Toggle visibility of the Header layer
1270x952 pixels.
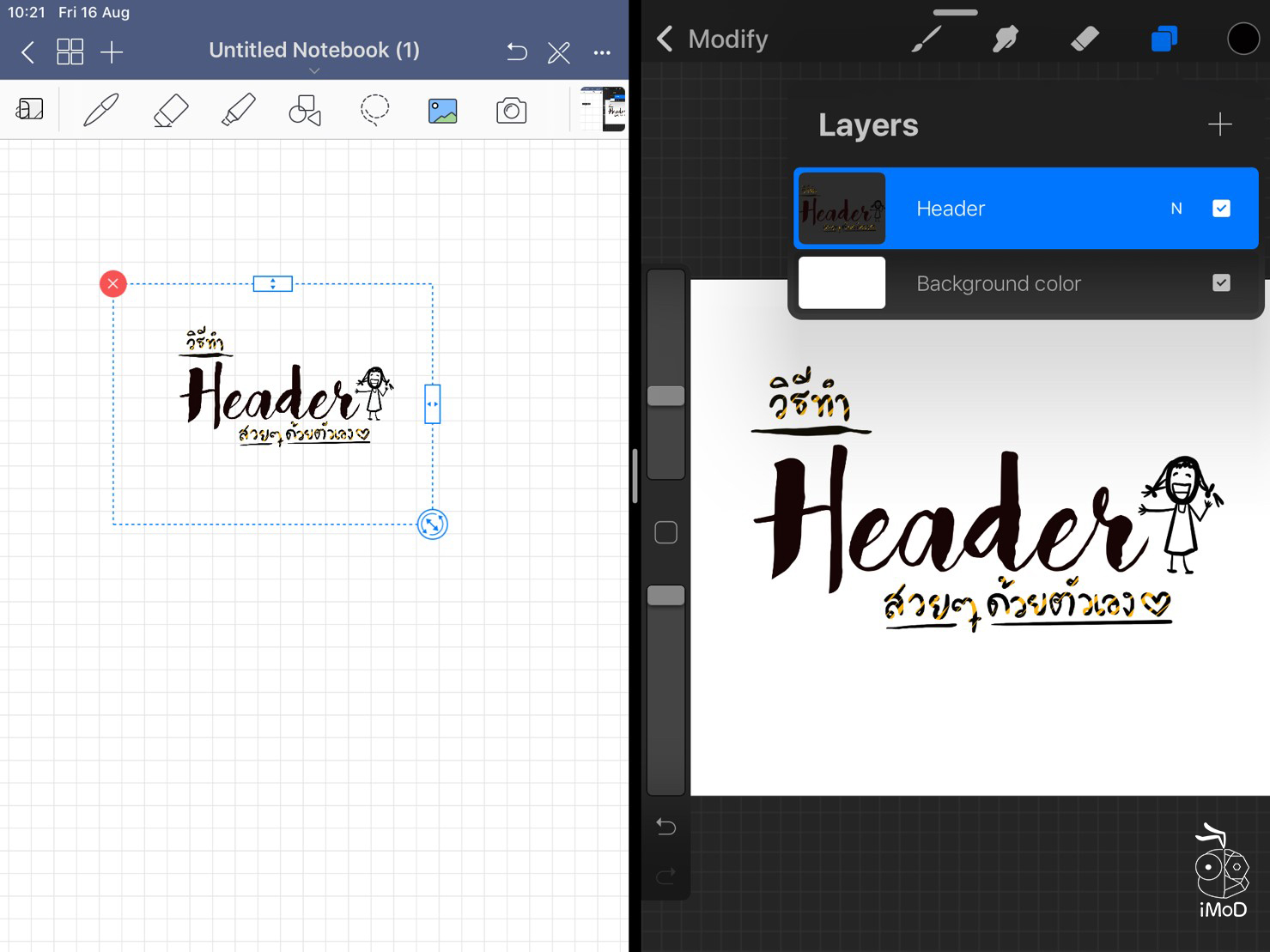[1221, 208]
